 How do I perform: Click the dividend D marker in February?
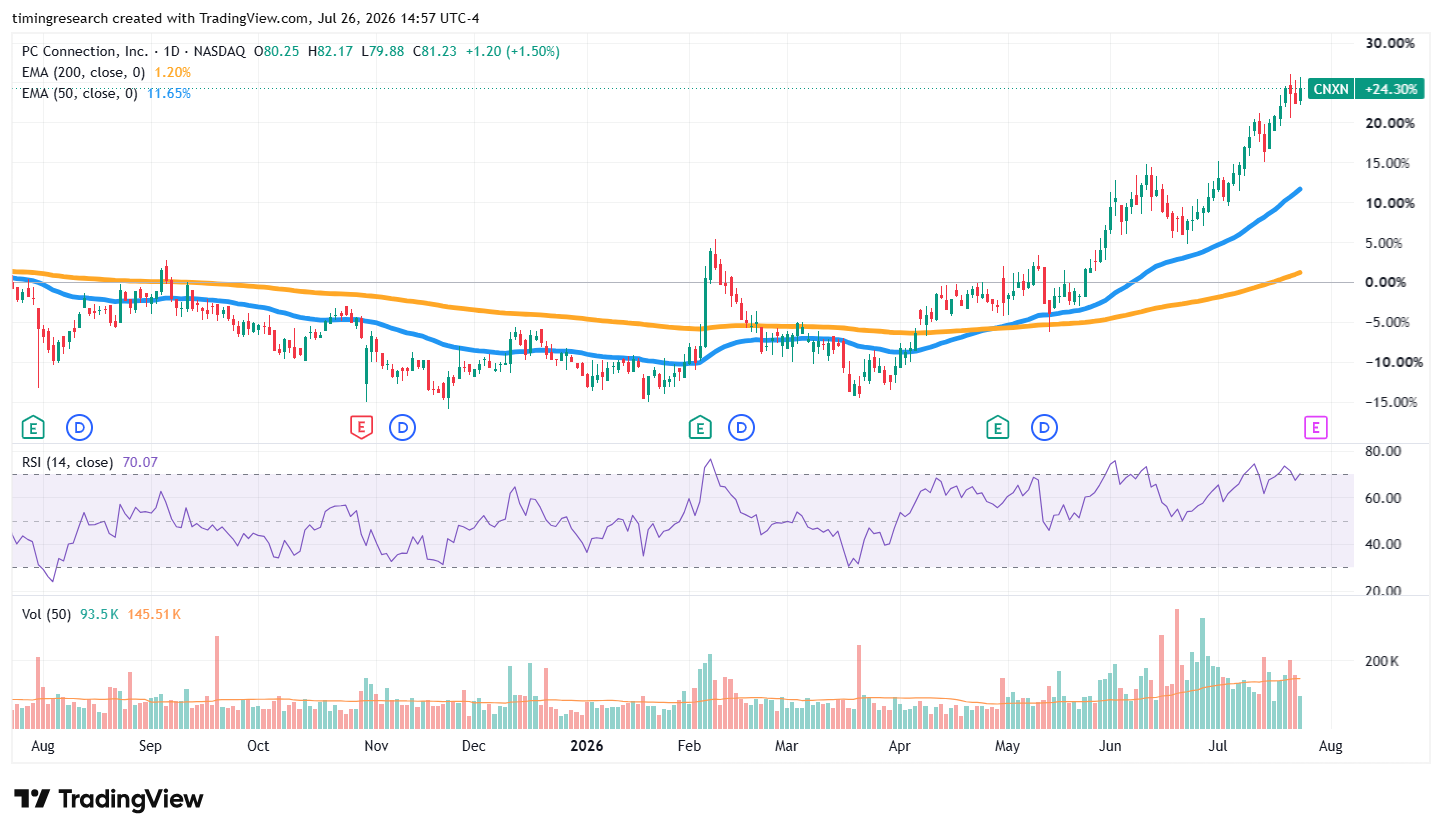[x=741, y=428]
